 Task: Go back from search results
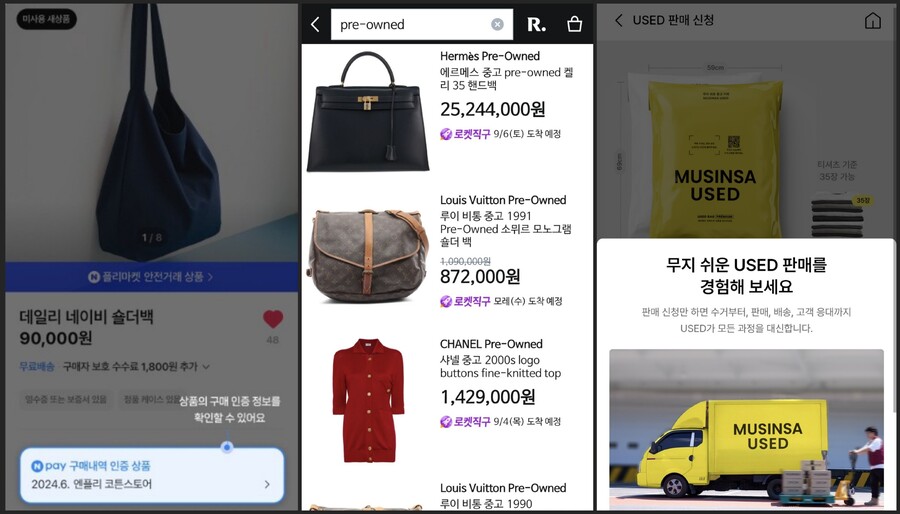315,24
